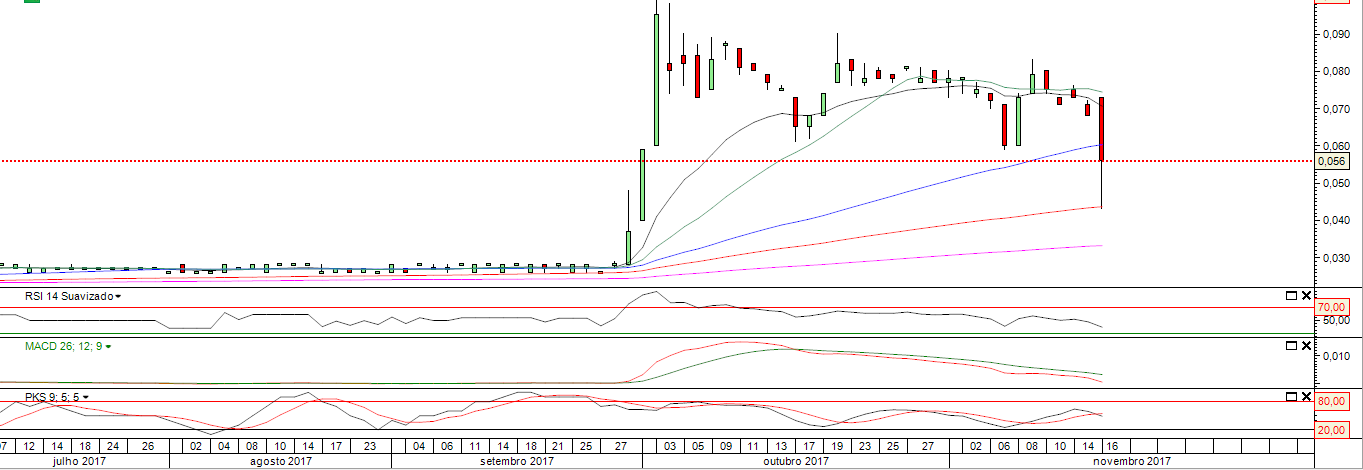Screen dimensions: 1363x470
Task: Click the PKS 80,00 level label
Action: [1332, 401]
